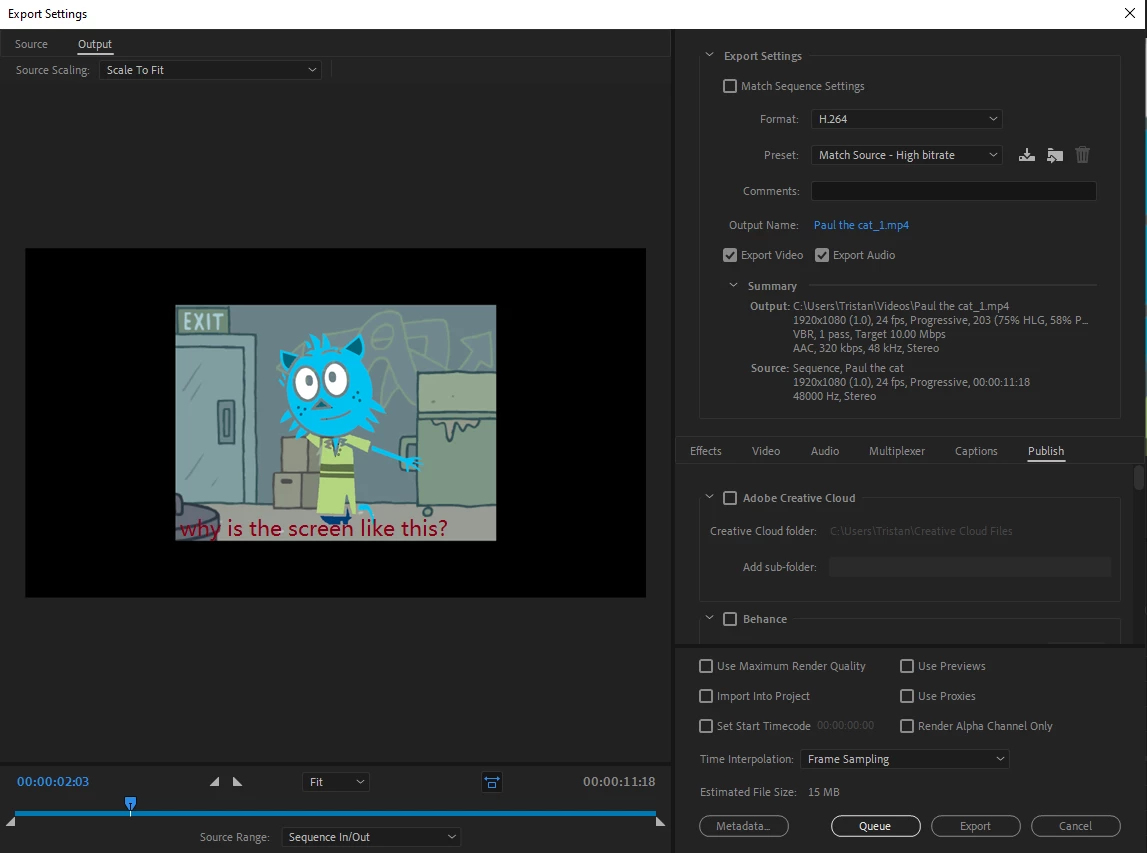1147x853 pixels.
Task: Click the out-point handle at timeline end
Action: pyautogui.click(x=660, y=822)
